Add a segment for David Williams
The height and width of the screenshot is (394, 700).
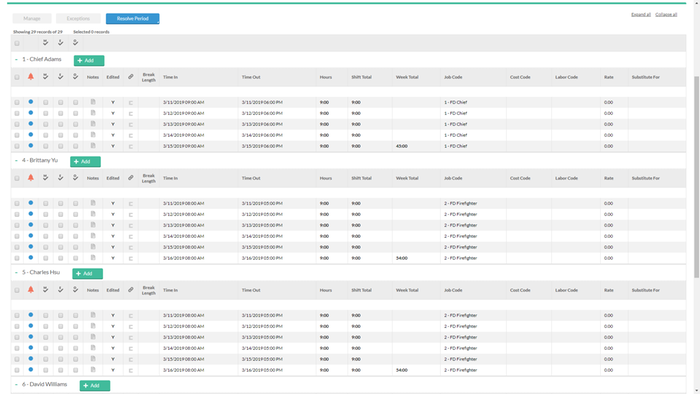point(95,386)
